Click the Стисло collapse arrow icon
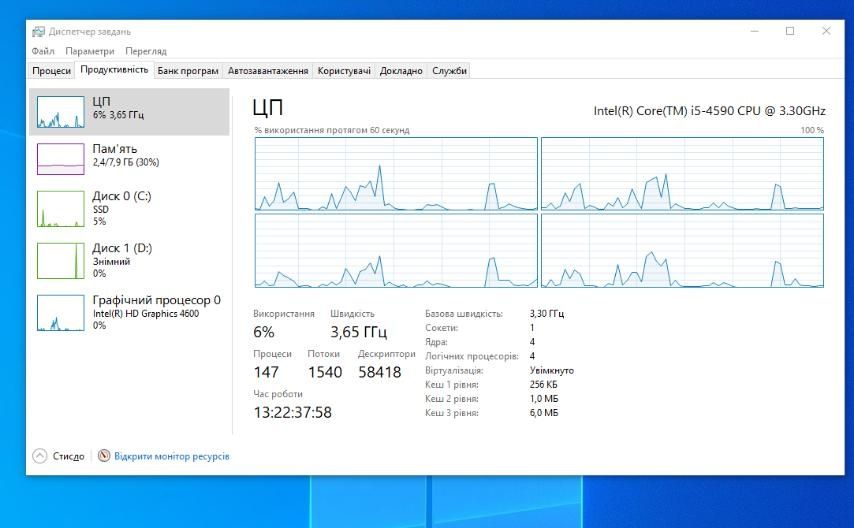This screenshot has width=854, height=528. tap(40, 456)
